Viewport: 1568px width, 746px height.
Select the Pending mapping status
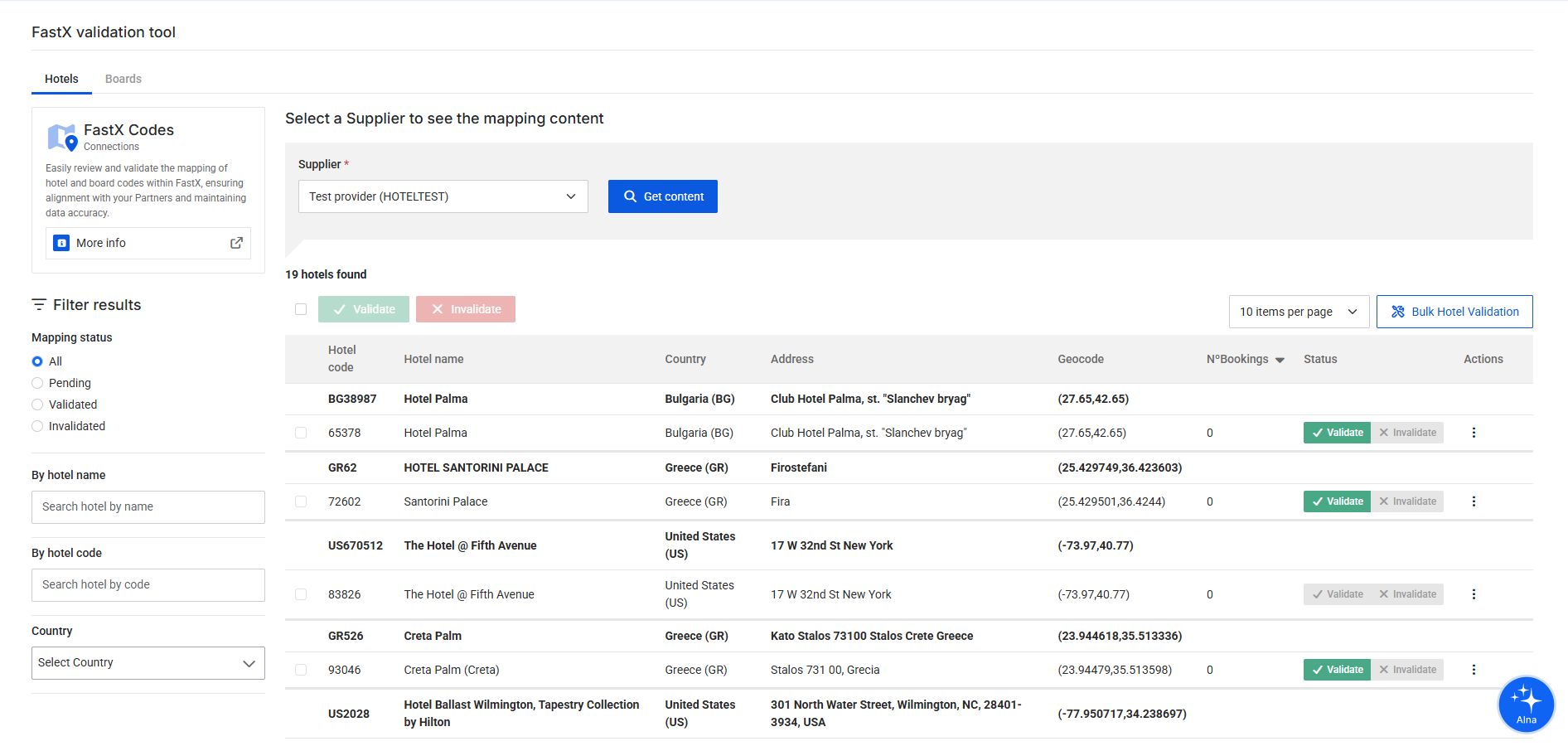37,383
